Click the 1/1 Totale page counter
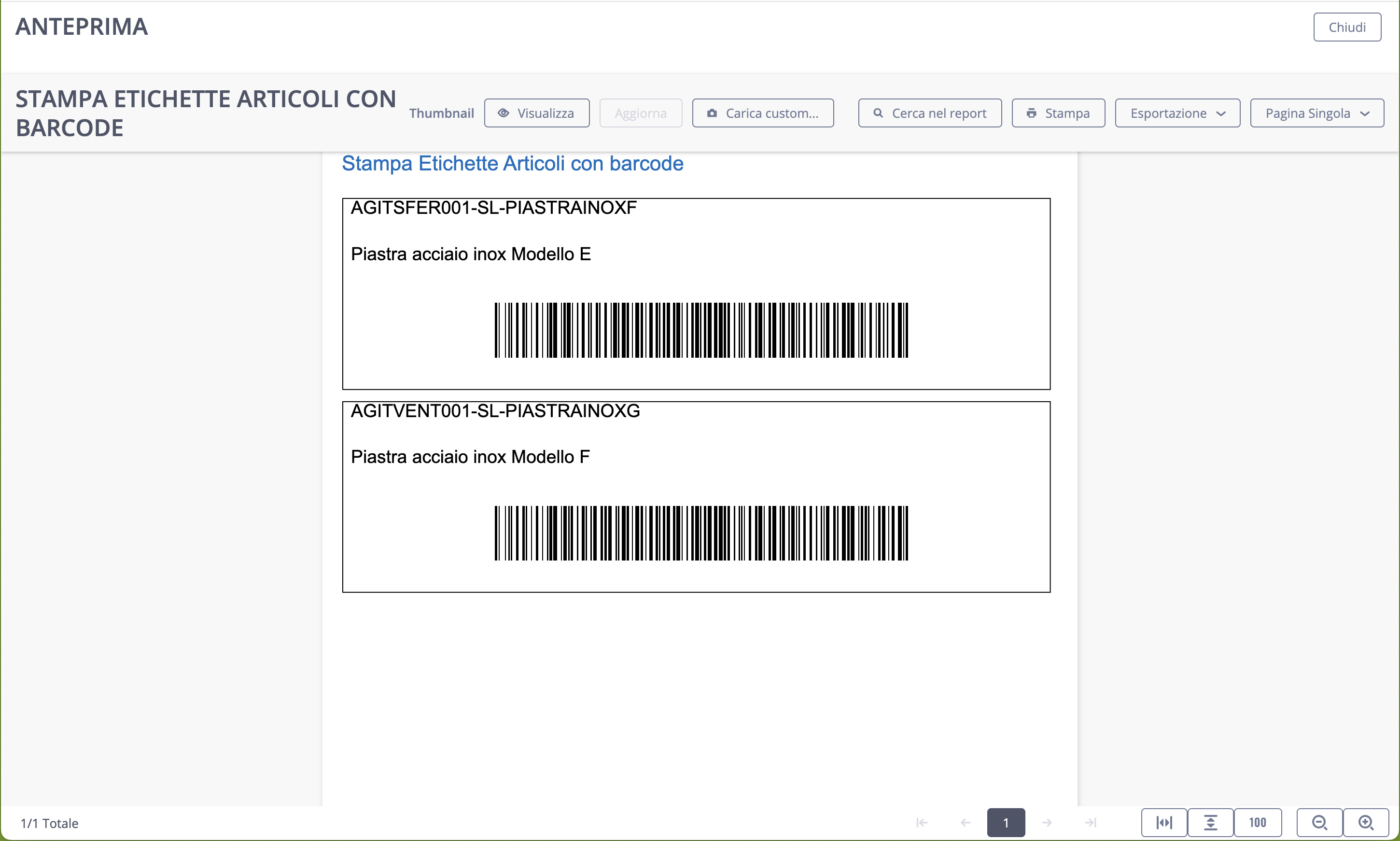Viewport: 1400px width, 841px height. coord(49,823)
